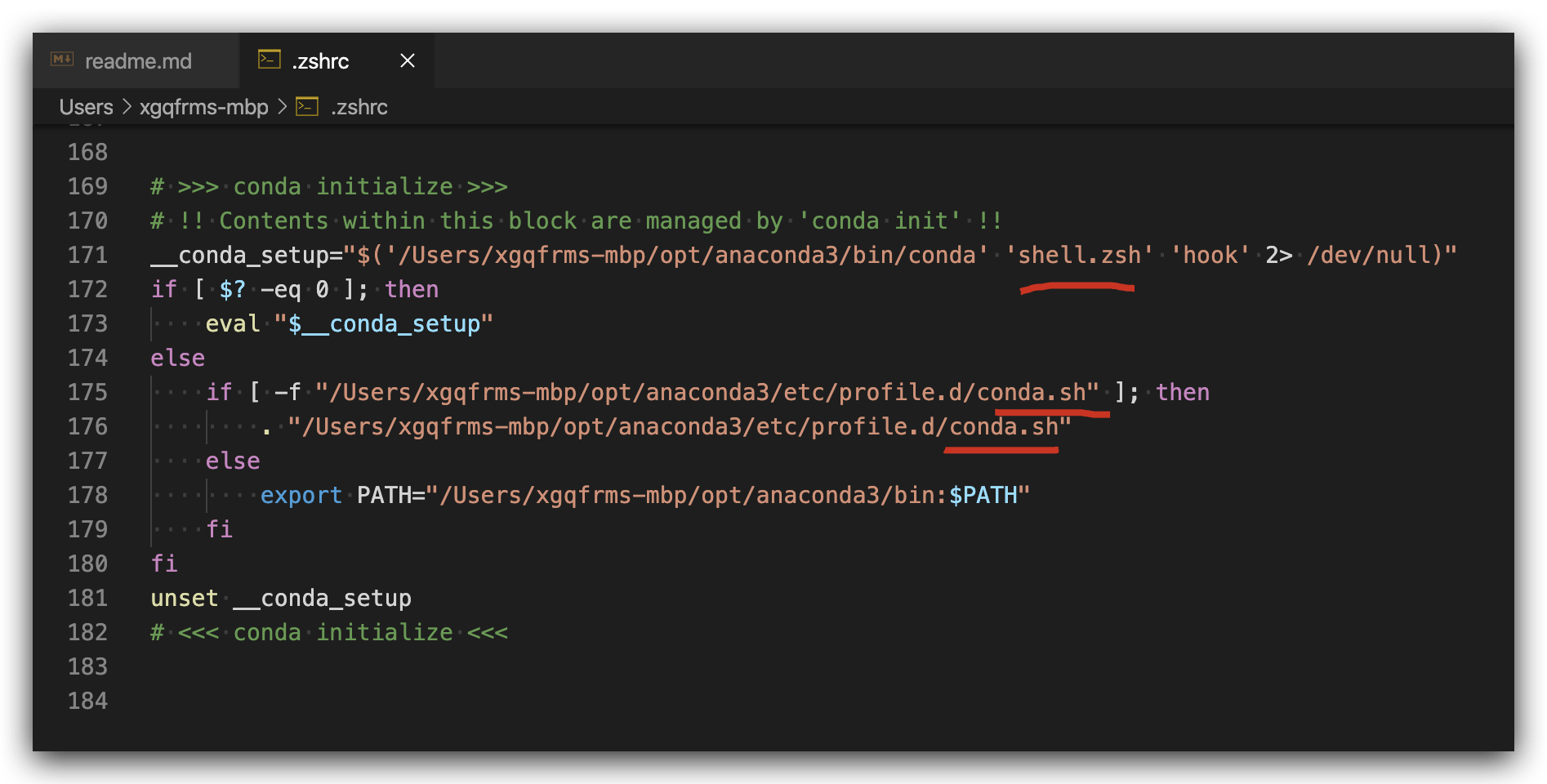Open the Users breadcrumb
Viewport: 1547px width, 784px height.
coord(86,107)
